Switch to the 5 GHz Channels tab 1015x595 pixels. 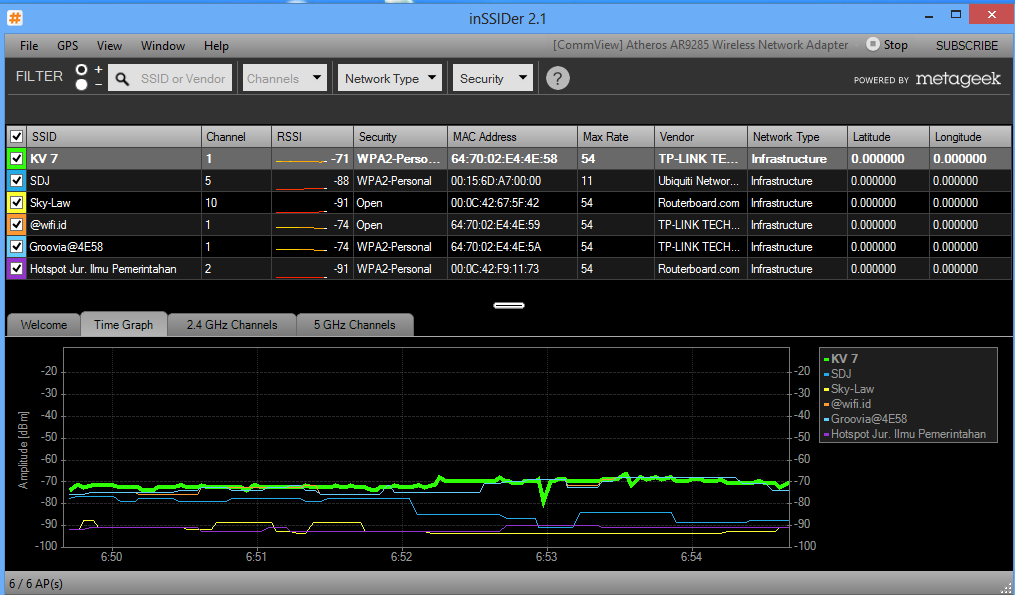(x=355, y=325)
